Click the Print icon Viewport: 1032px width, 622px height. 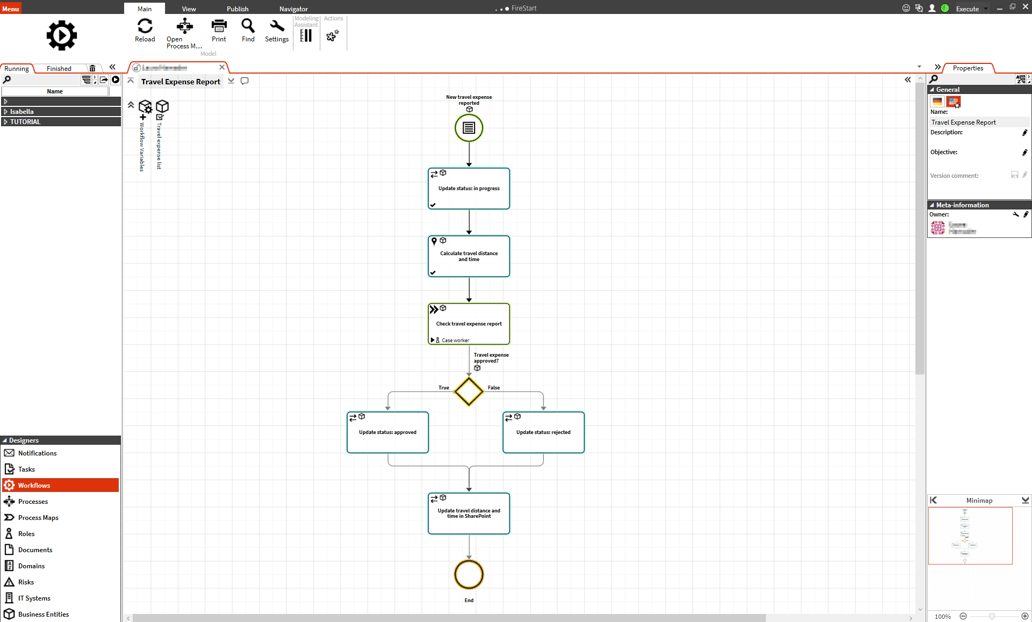pos(218,29)
